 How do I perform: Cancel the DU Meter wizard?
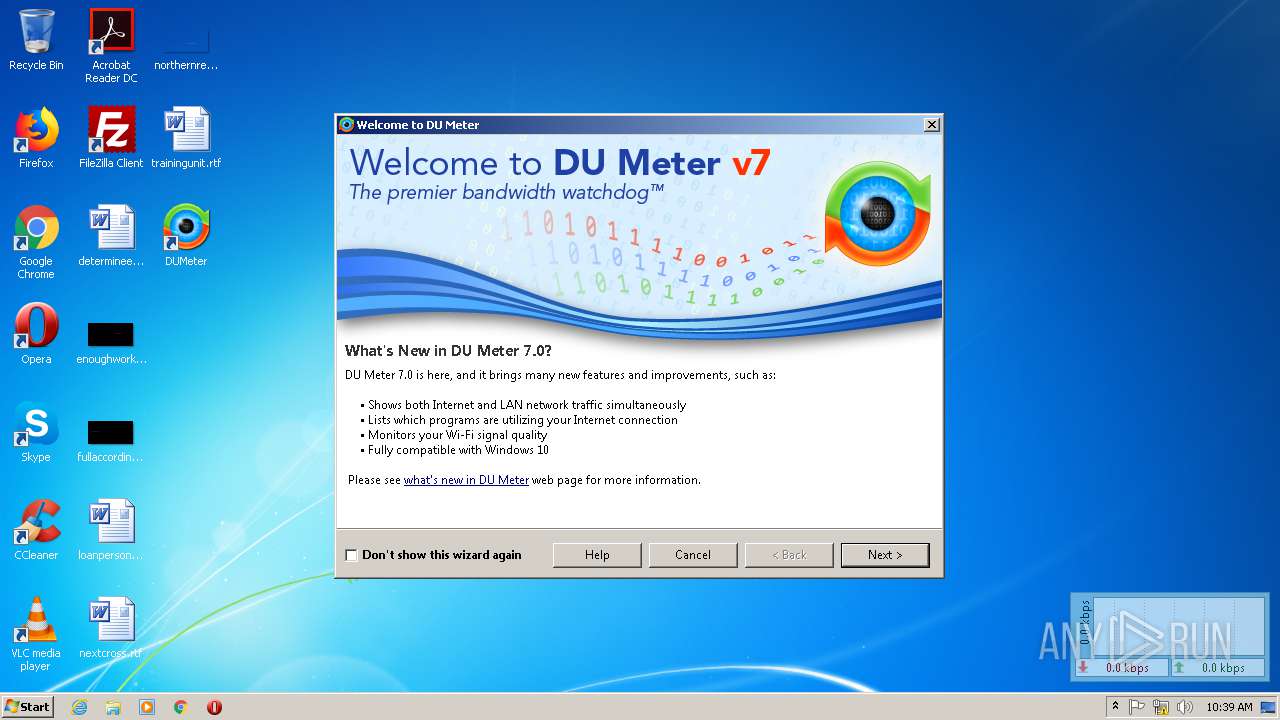[x=693, y=555]
